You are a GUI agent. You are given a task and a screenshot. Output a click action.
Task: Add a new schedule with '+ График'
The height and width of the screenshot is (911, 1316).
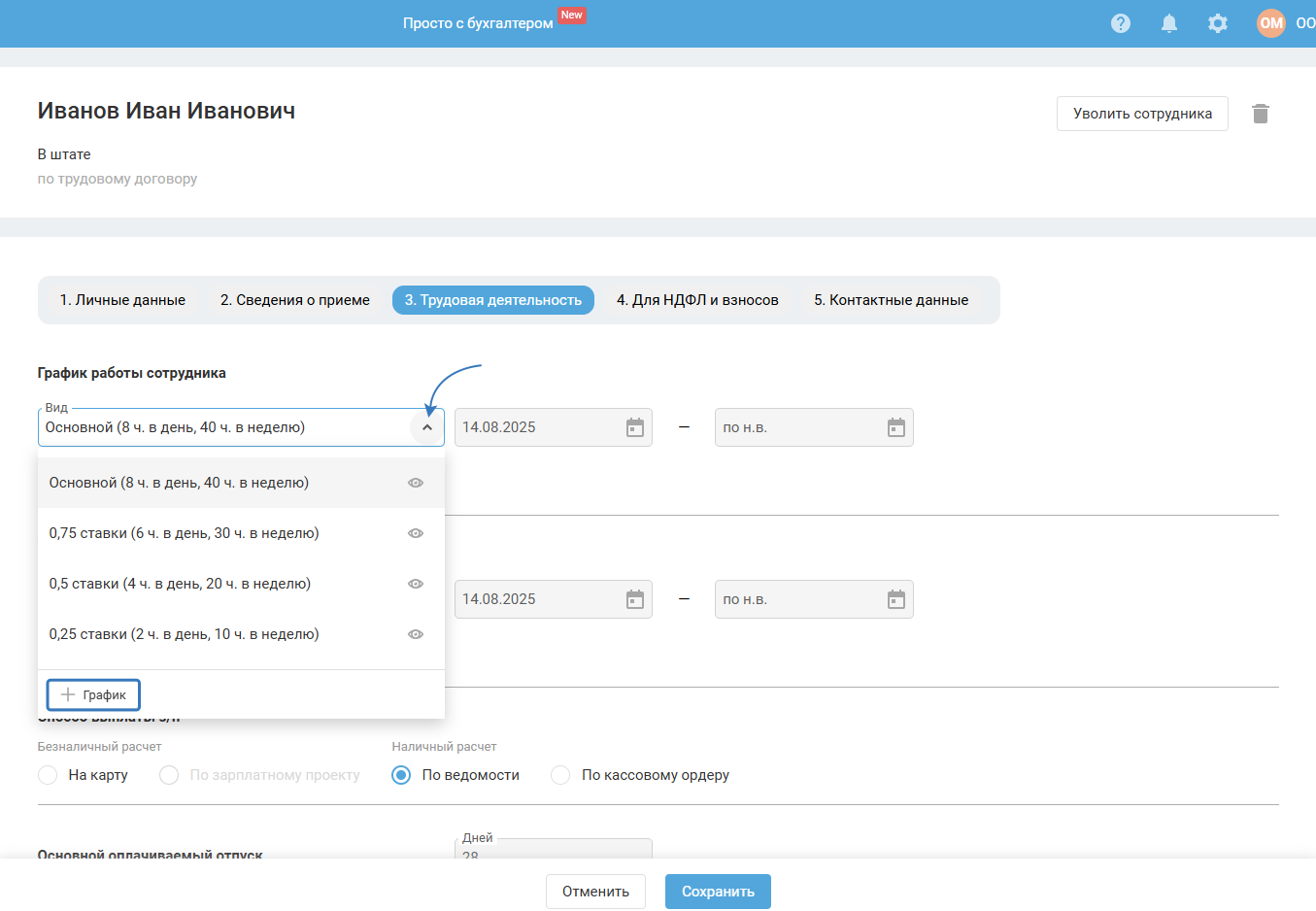coord(93,695)
